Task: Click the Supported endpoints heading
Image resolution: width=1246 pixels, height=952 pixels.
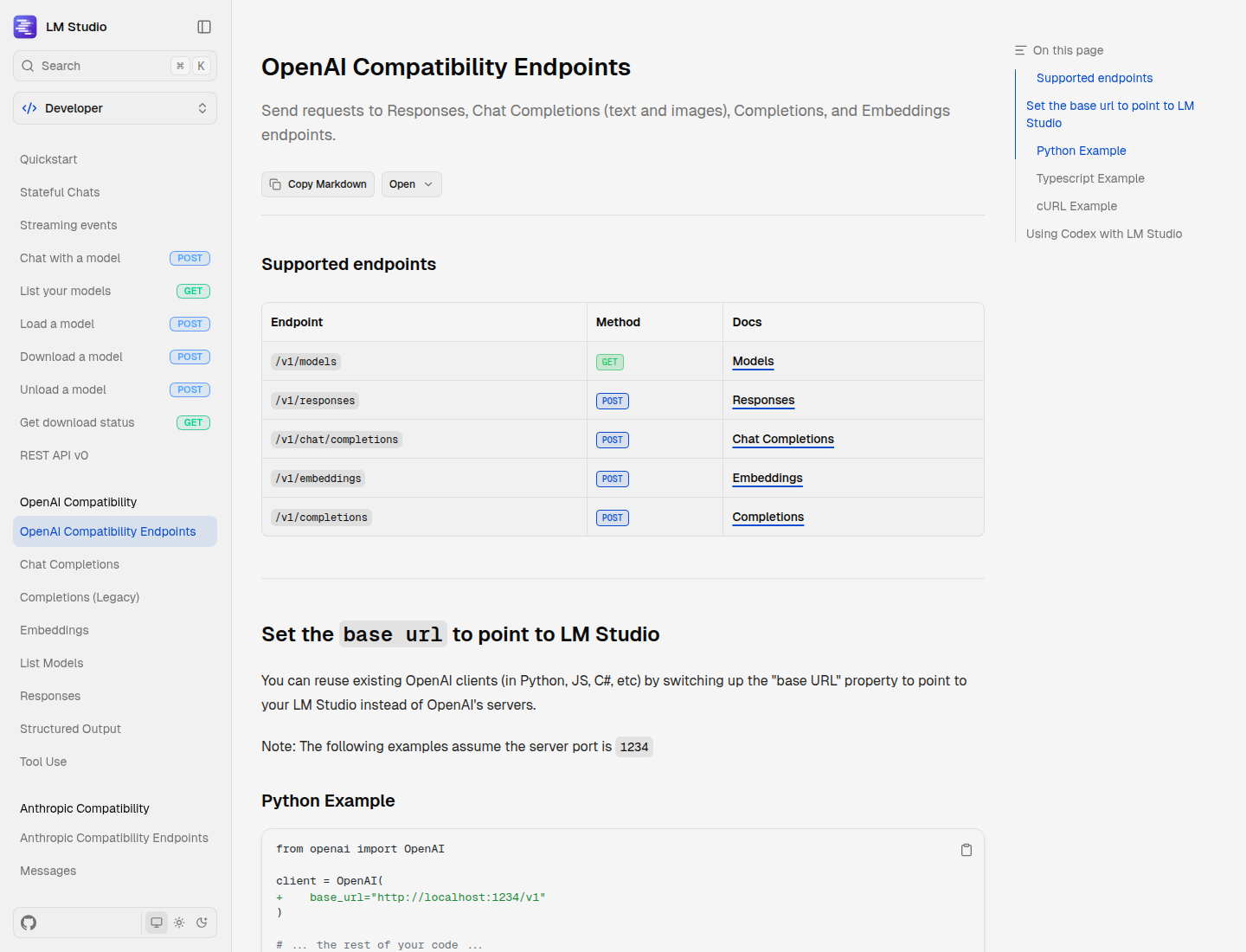Action: pos(349,264)
